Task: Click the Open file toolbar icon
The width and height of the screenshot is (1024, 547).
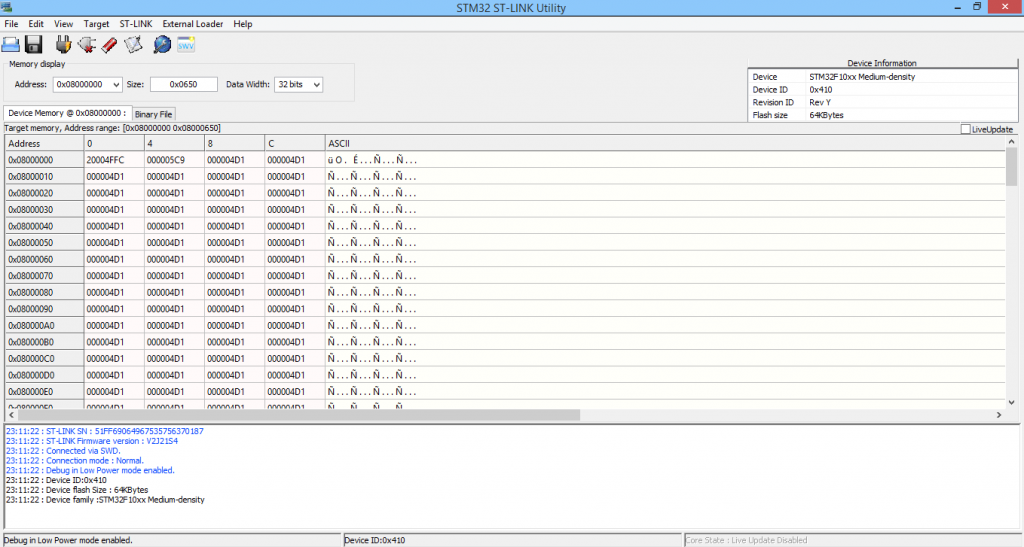Action: (10, 44)
